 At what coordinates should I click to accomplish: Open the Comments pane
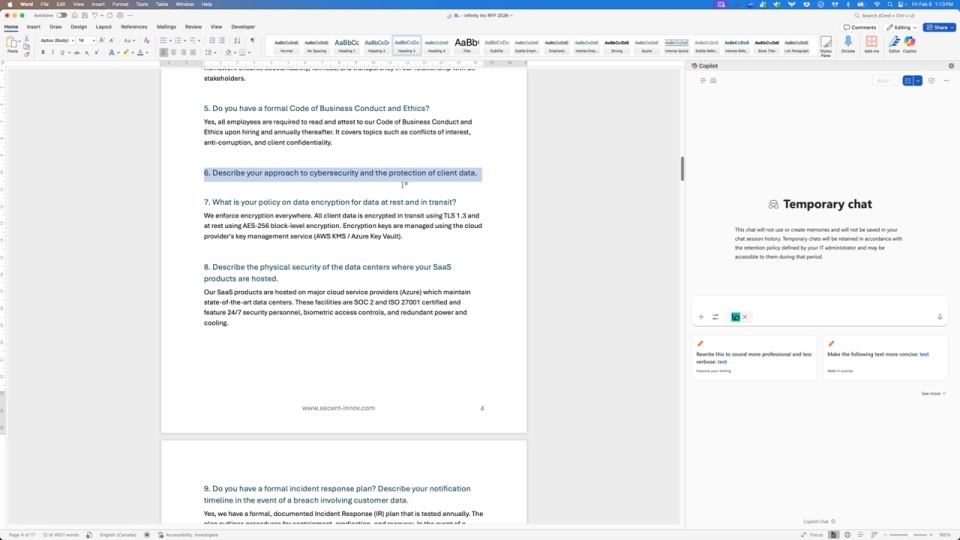(x=860, y=28)
